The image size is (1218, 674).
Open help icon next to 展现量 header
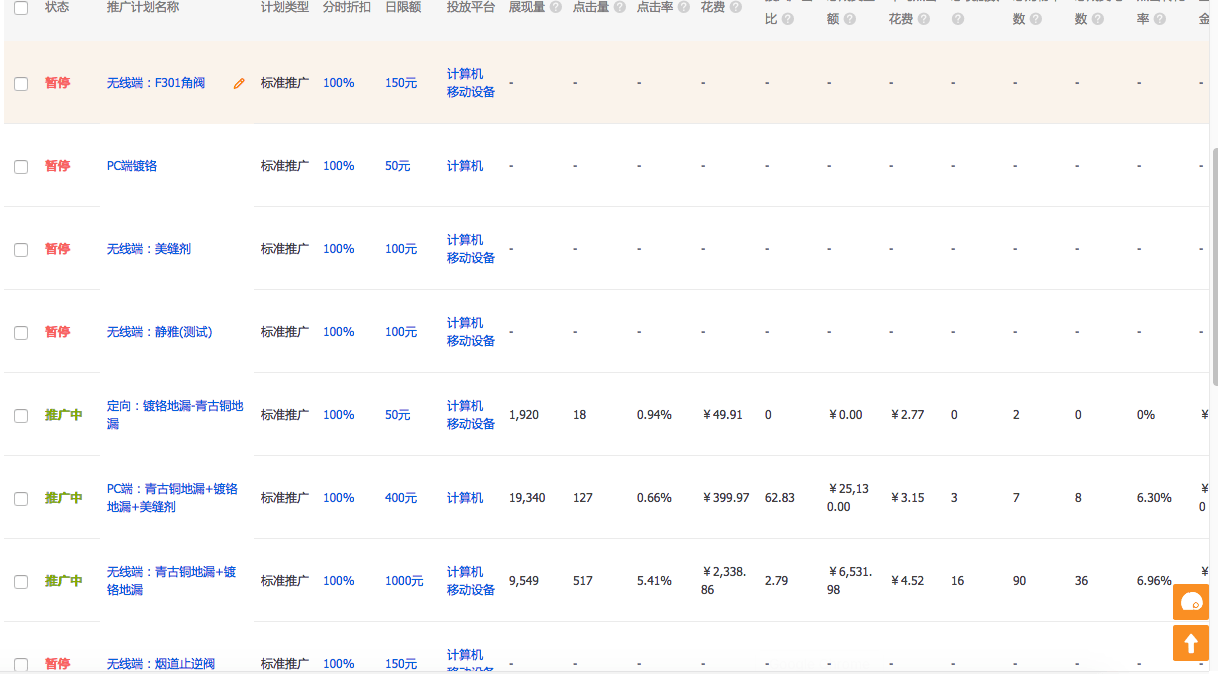tap(556, 7)
